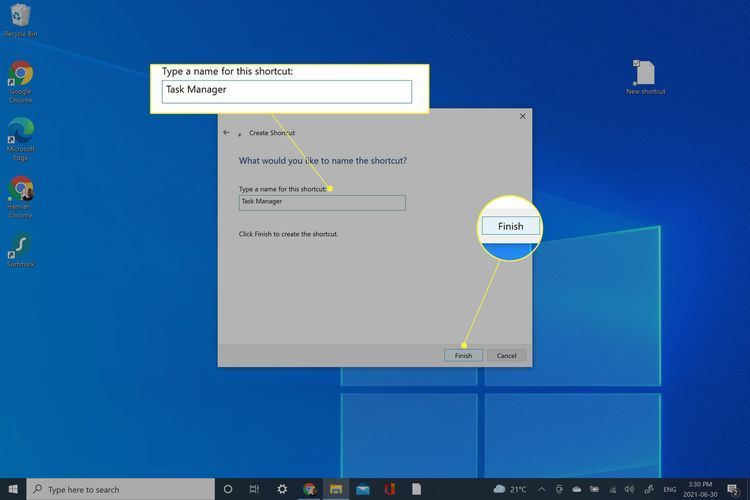
Task: Open the weather widget showing 21°C
Action: click(x=508, y=489)
